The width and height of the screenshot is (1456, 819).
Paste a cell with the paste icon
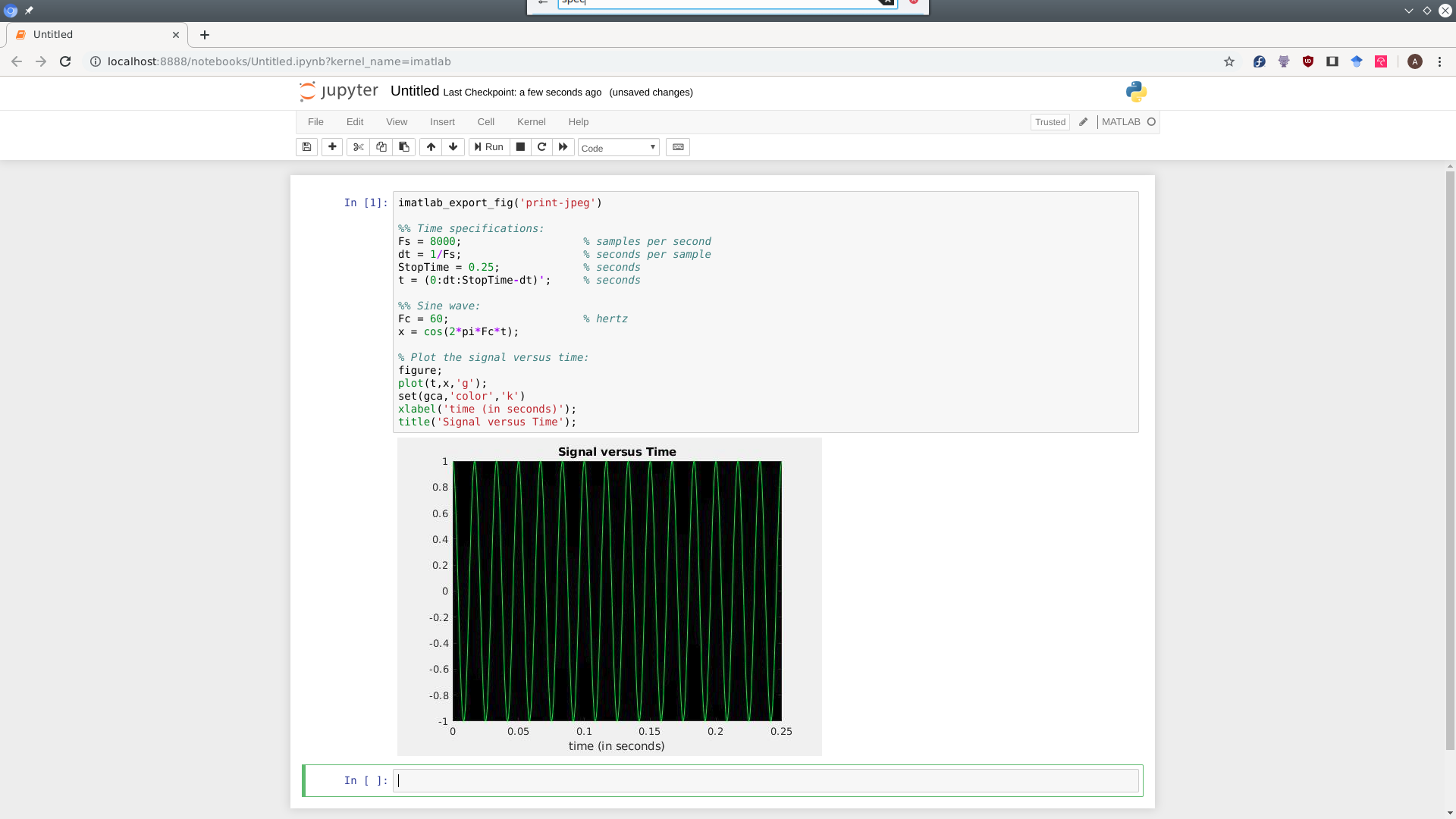pos(403,146)
